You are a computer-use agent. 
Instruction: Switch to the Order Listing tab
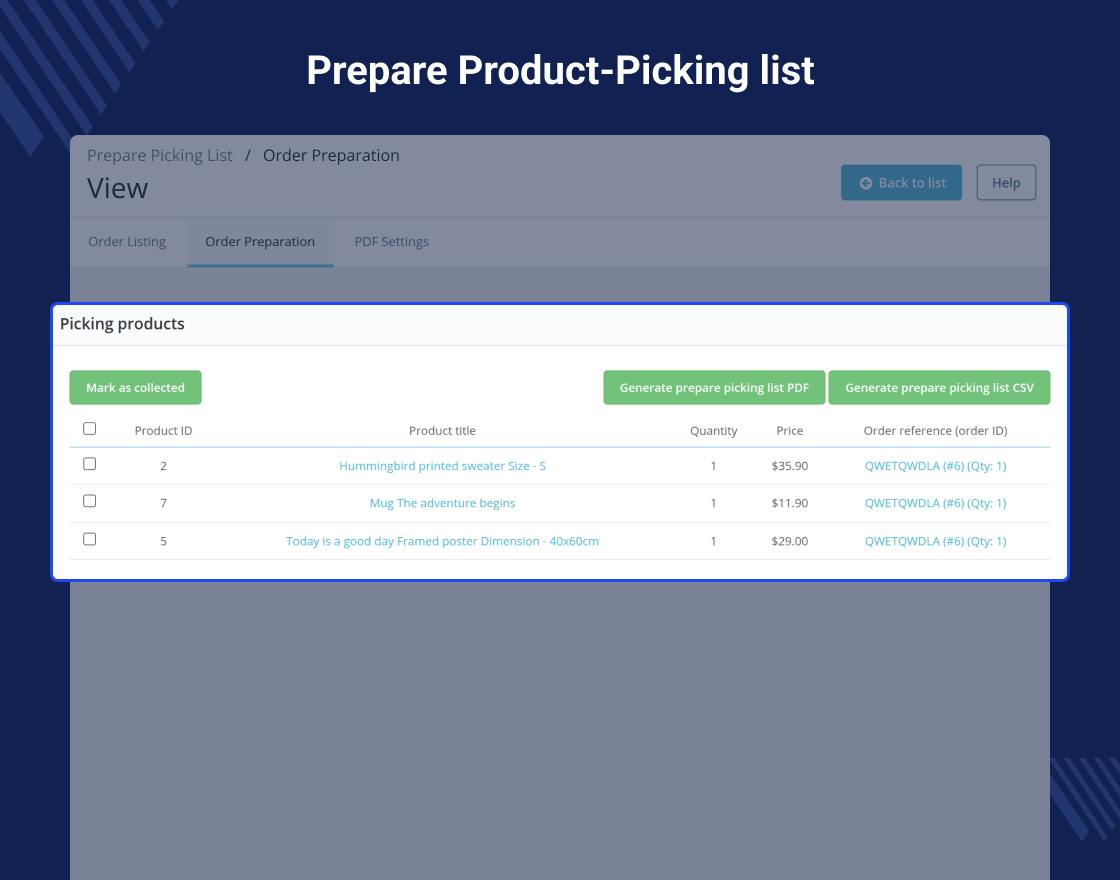(x=127, y=241)
